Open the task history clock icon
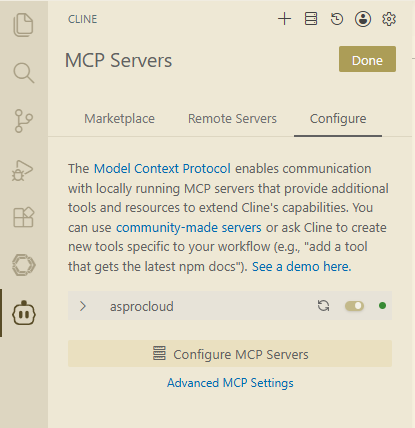415x428 pixels. 337,19
